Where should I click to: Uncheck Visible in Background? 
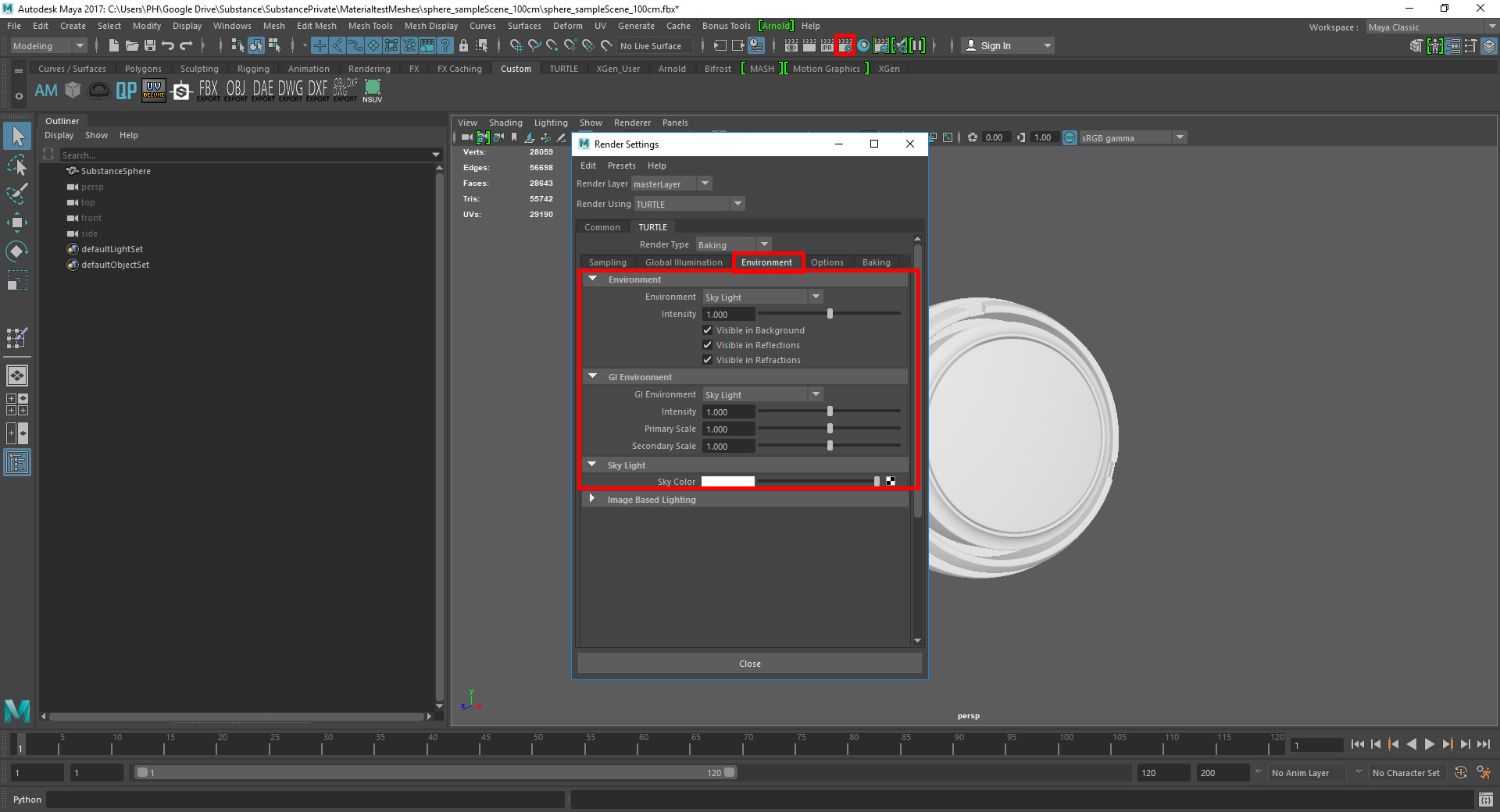(x=708, y=330)
